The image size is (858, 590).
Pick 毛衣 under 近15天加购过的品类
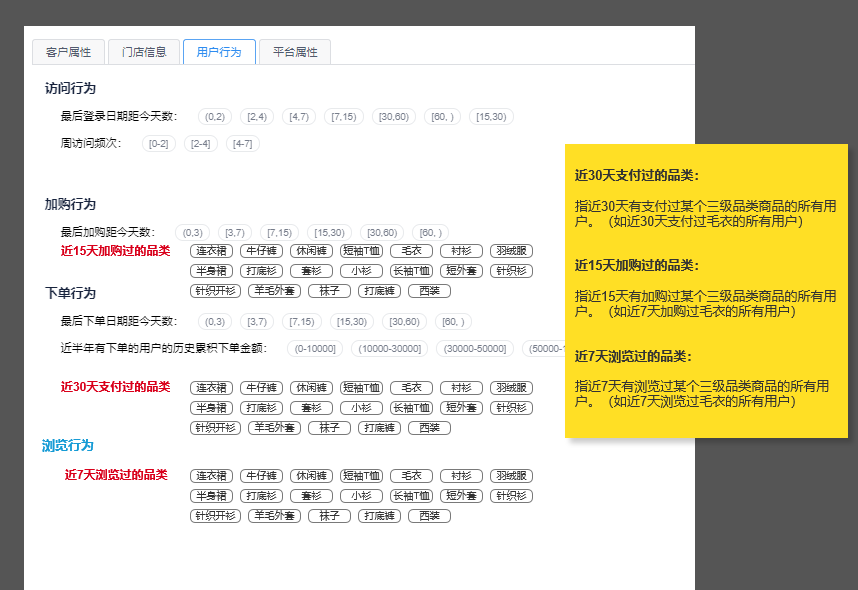coord(411,251)
